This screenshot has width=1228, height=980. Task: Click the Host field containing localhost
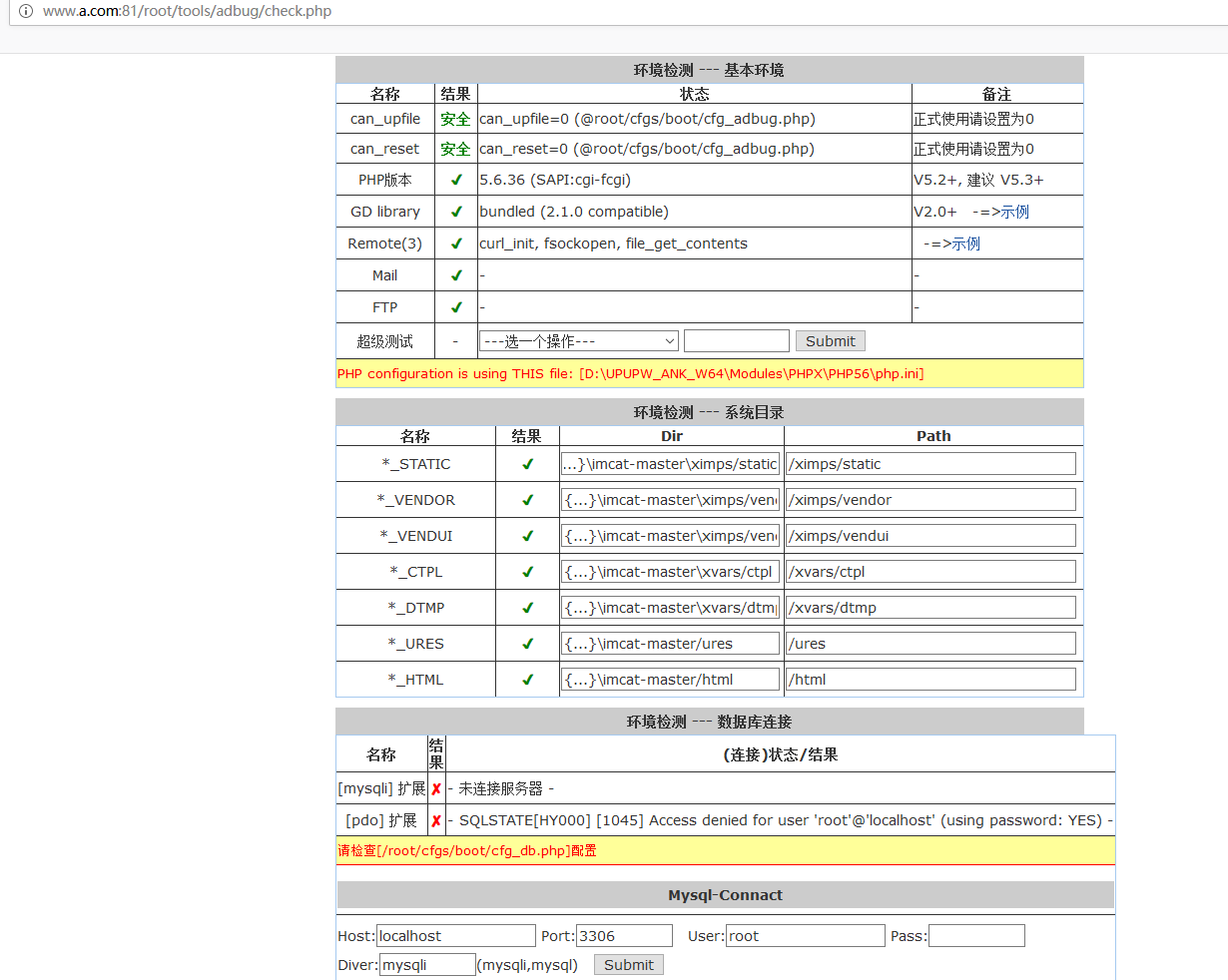[456, 936]
